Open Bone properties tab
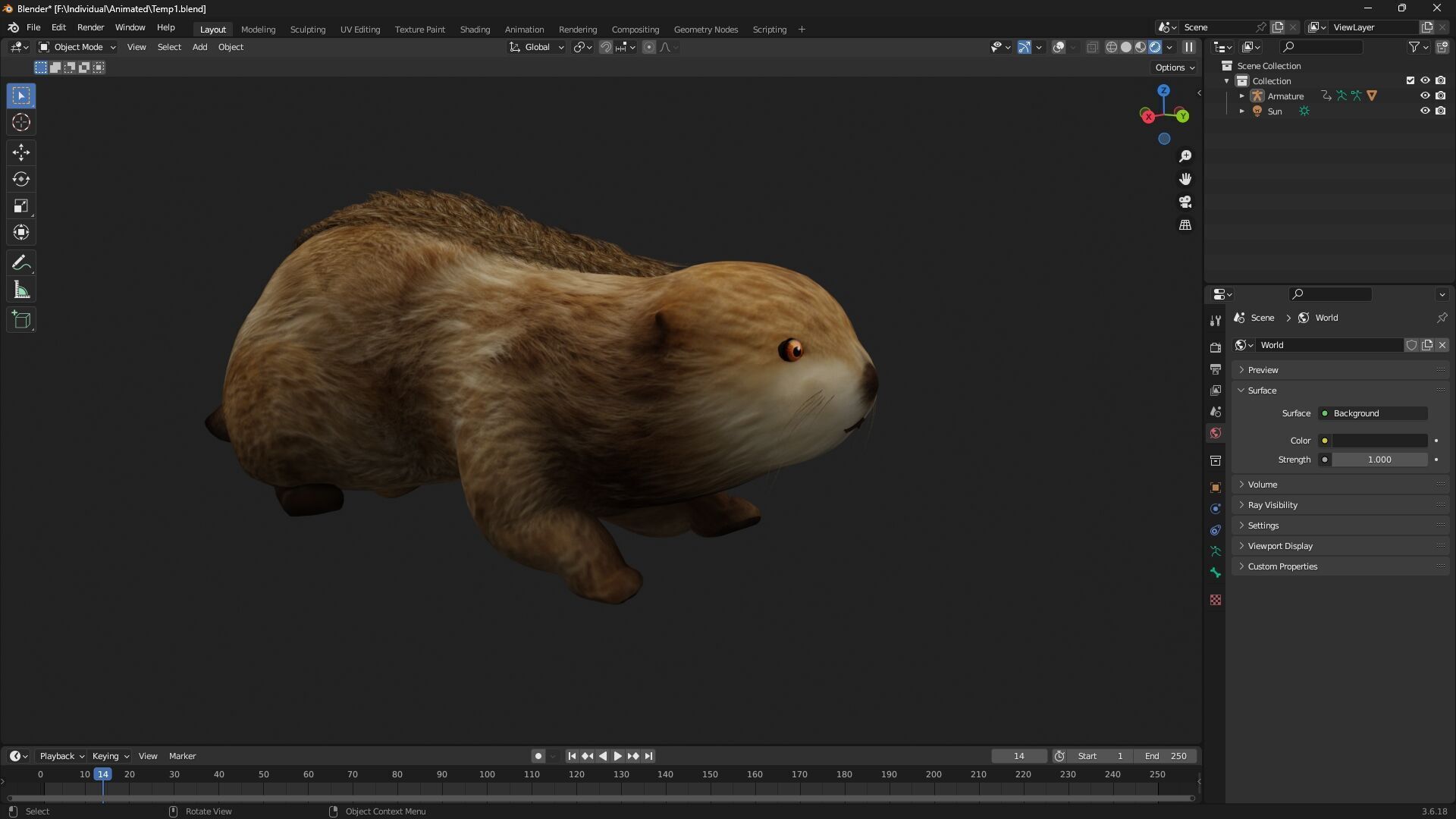Viewport: 1456px width, 819px height. (1216, 573)
